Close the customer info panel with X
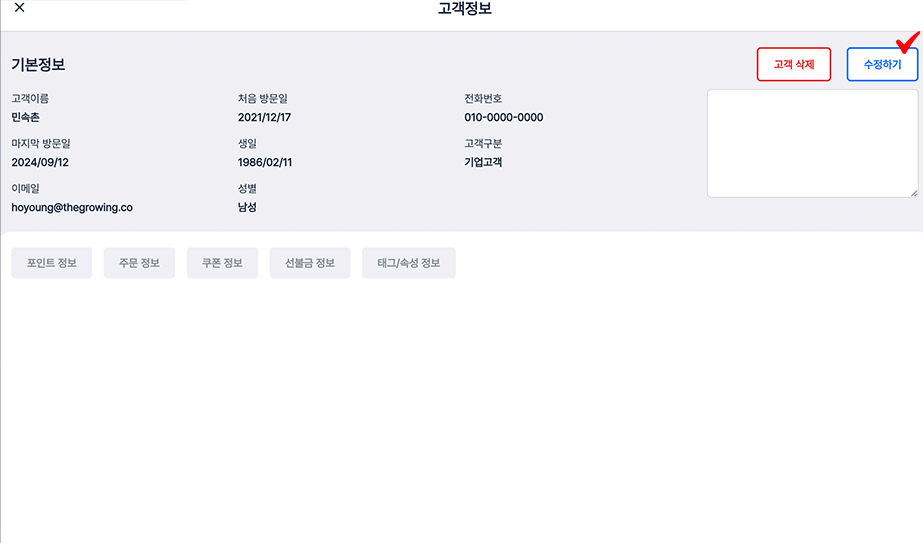Image resolution: width=923 pixels, height=543 pixels. [x=20, y=8]
